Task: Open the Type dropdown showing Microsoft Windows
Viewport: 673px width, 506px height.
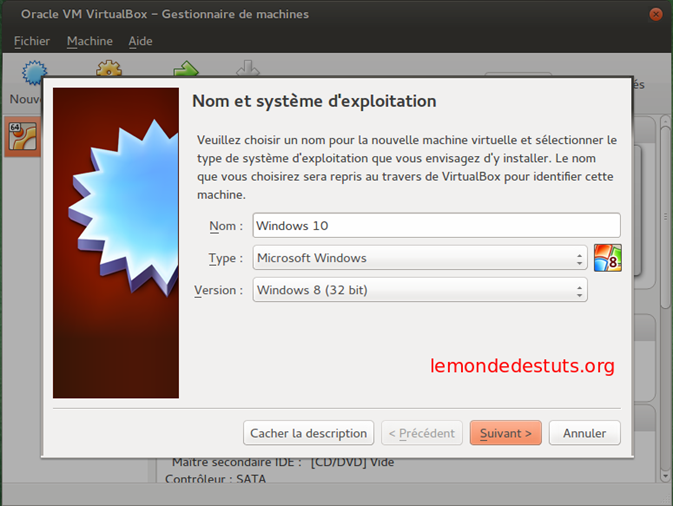Action: tap(420, 258)
